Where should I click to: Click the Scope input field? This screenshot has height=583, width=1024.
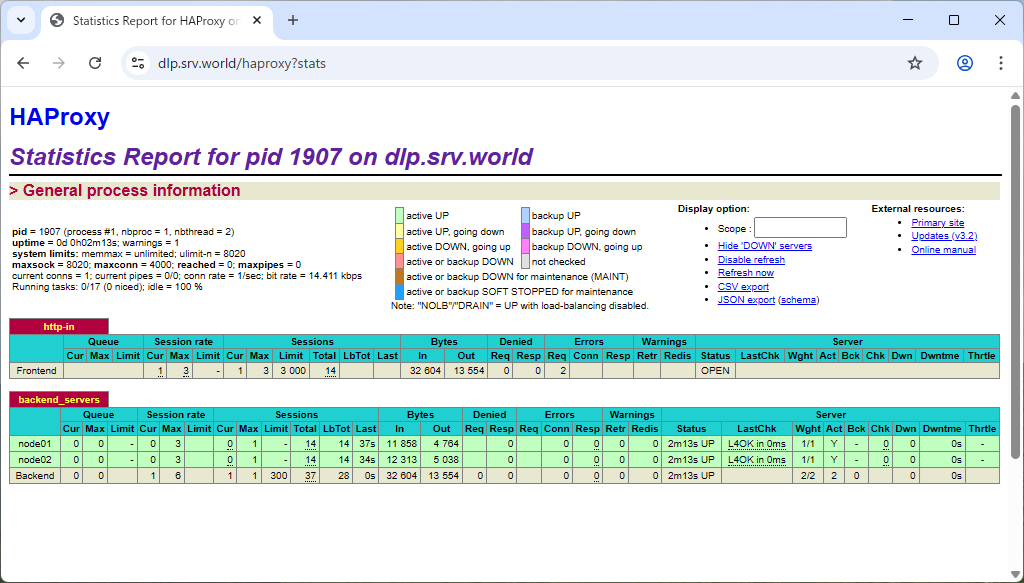[800, 226]
